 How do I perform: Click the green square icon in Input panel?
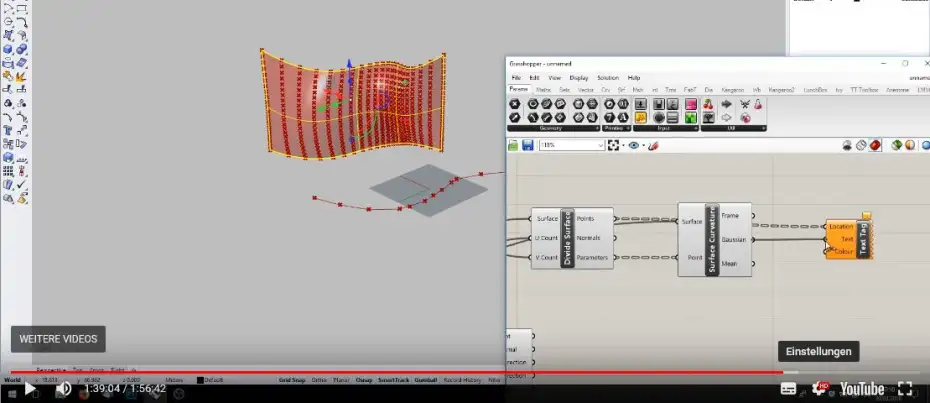click(690, 118)
